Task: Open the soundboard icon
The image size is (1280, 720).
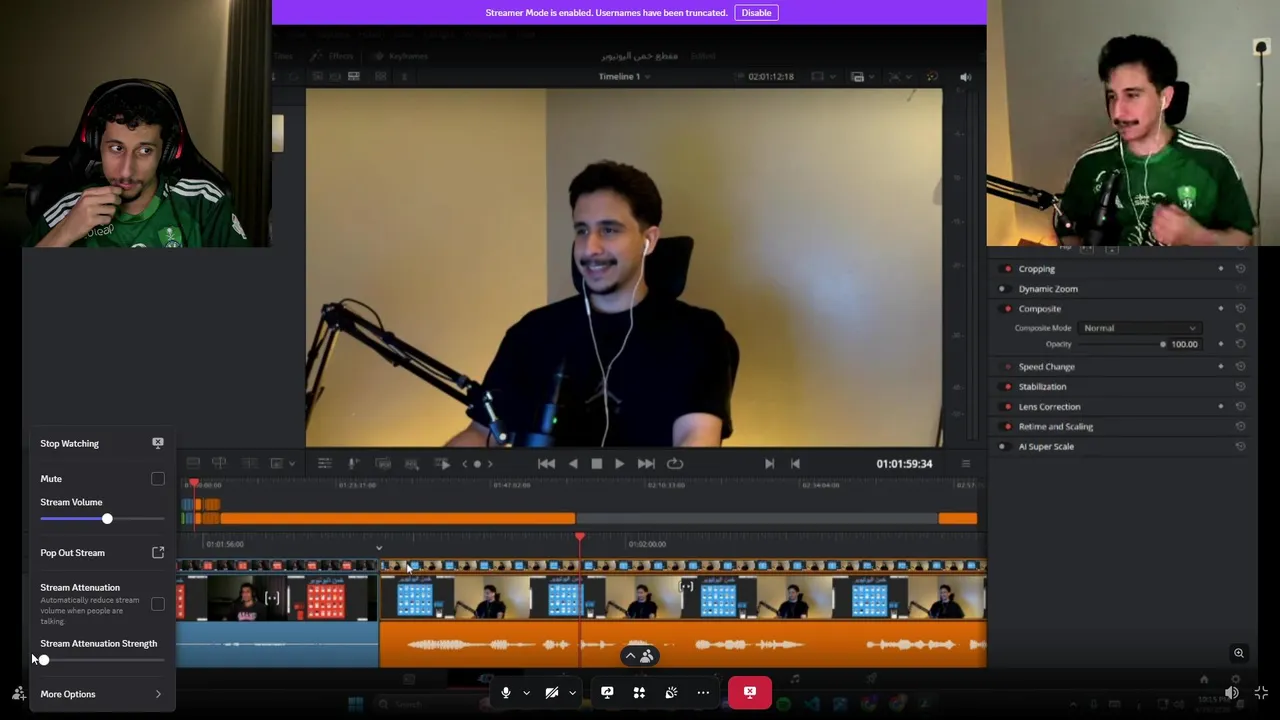Action: pyautogui.click(x=671, y=692)
